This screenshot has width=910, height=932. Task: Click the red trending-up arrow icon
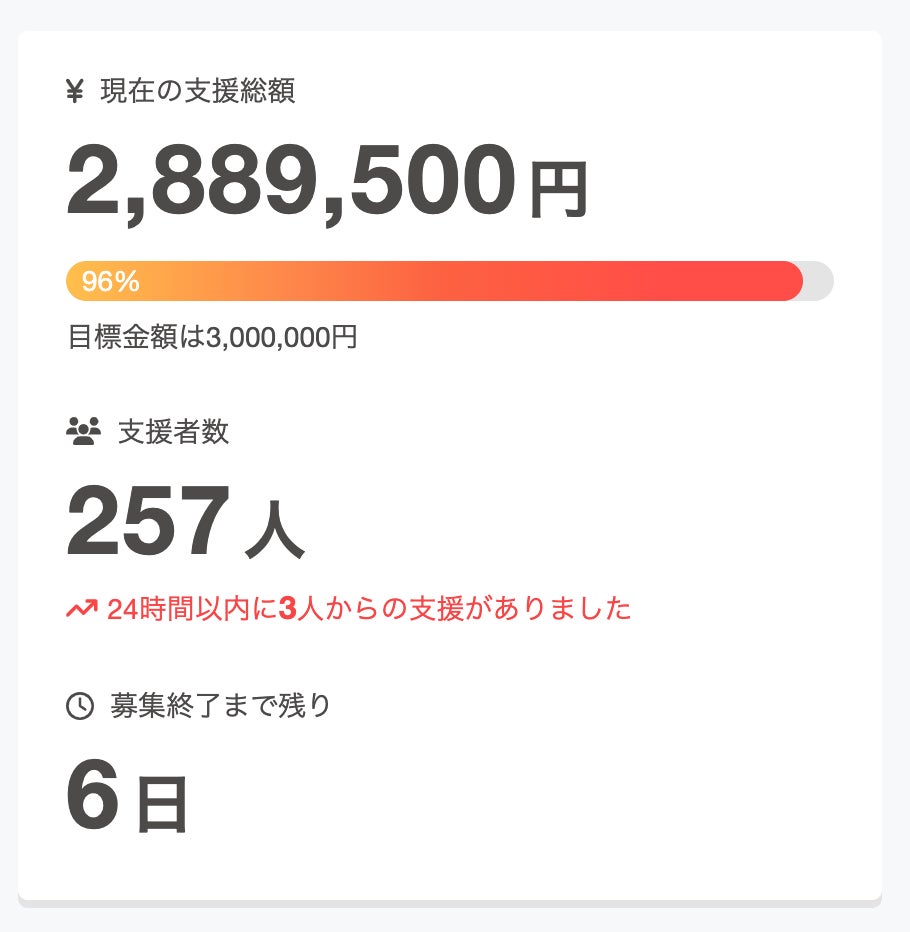(81, 608)
